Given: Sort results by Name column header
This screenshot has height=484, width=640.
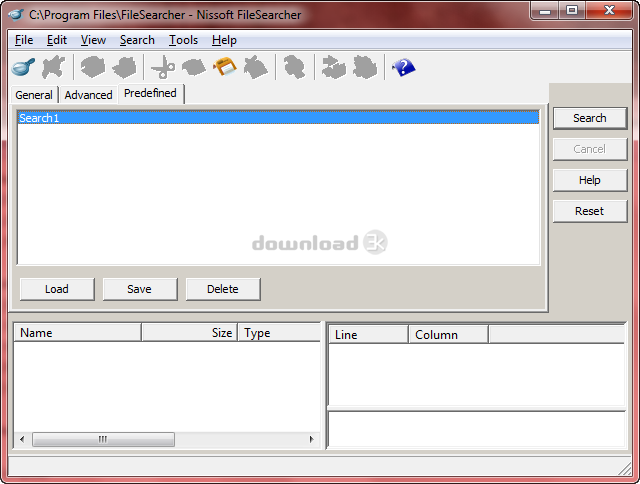Looking at the screenshot, I should pyautogui.click(x=78, y=333).
